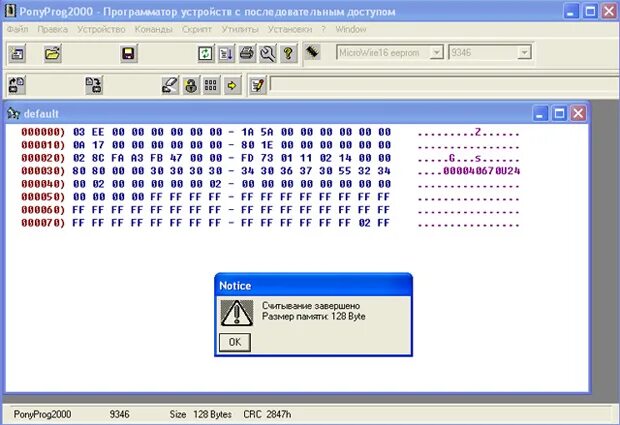Click the PonyProg2000 title bar app icon
Image resolution: width=620 pixels, height=425 pixels.
coord(9,10)
